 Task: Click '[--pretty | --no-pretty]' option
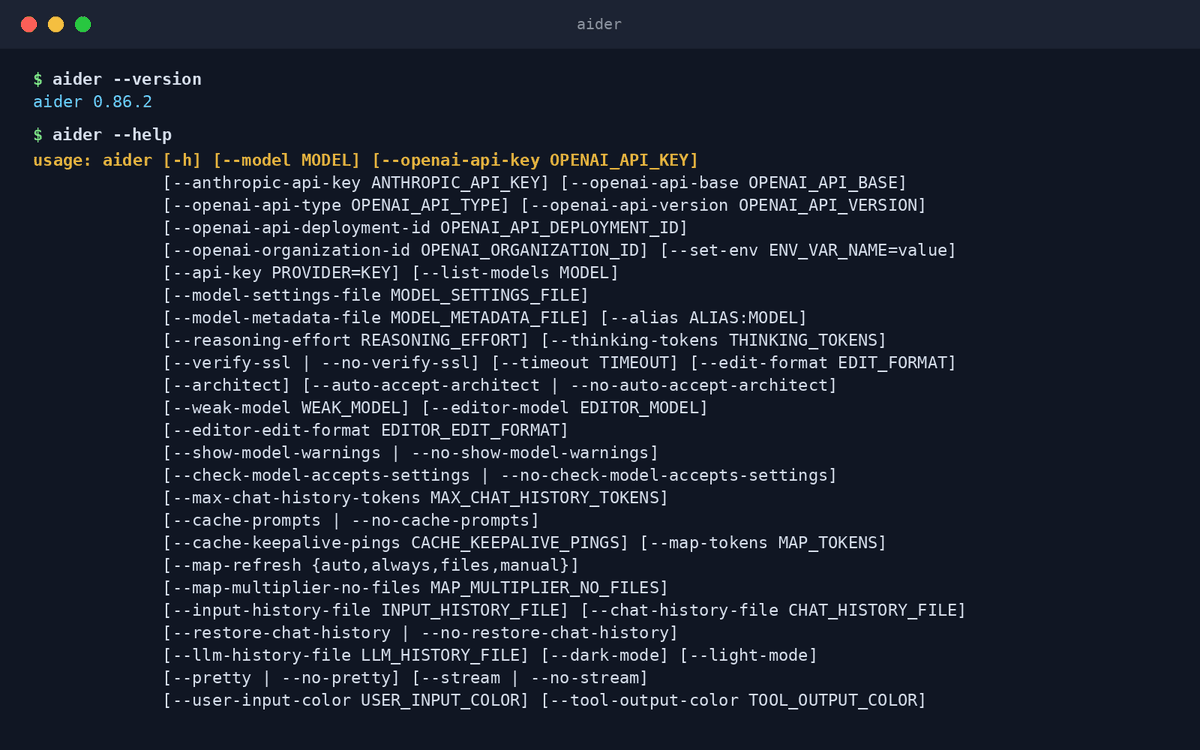(x=282, y=678)
